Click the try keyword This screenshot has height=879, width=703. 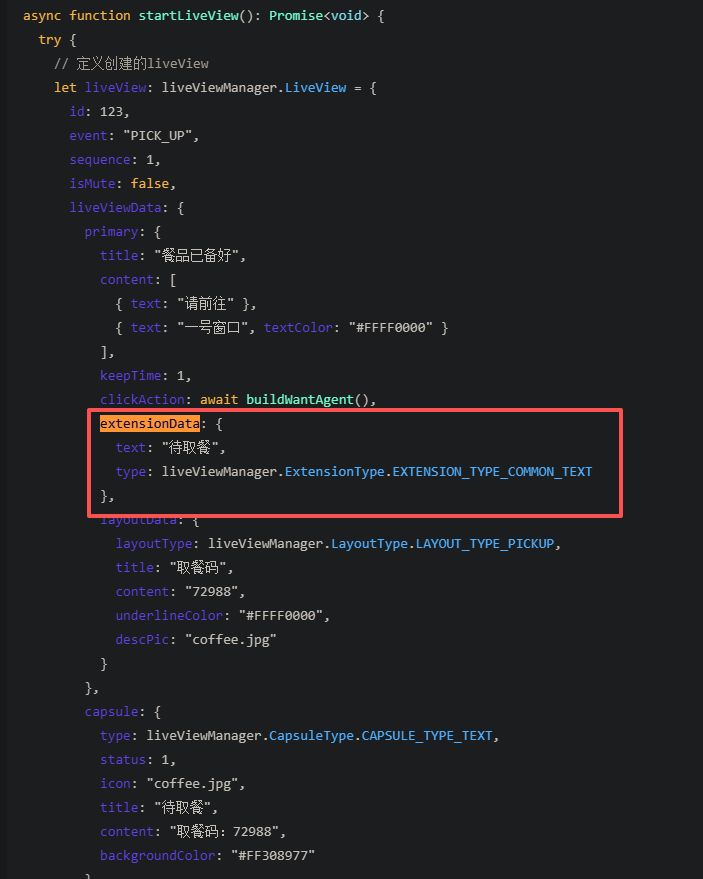(x=50, y=40)
